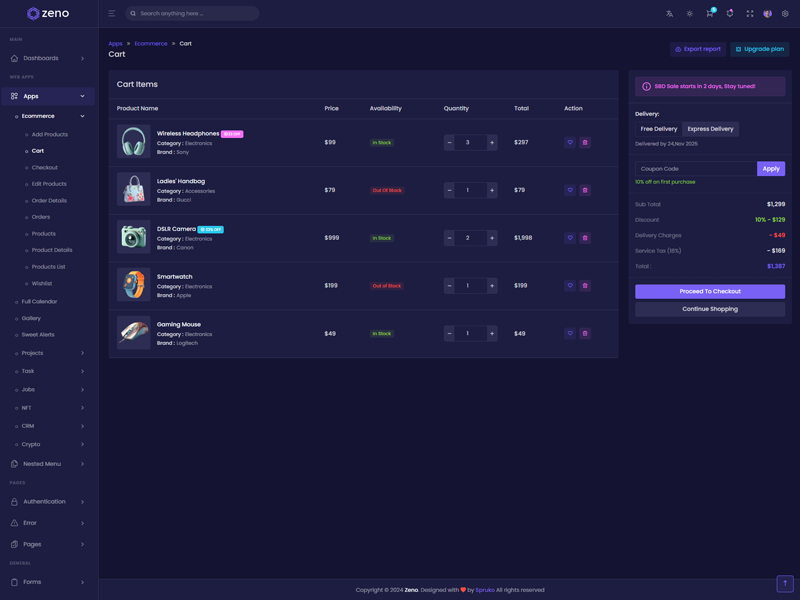Screen dimensions: 800x600
Task: Collapse sidebar with the hamburger icon
Action: pyautogui.click(x=111, y=14)
